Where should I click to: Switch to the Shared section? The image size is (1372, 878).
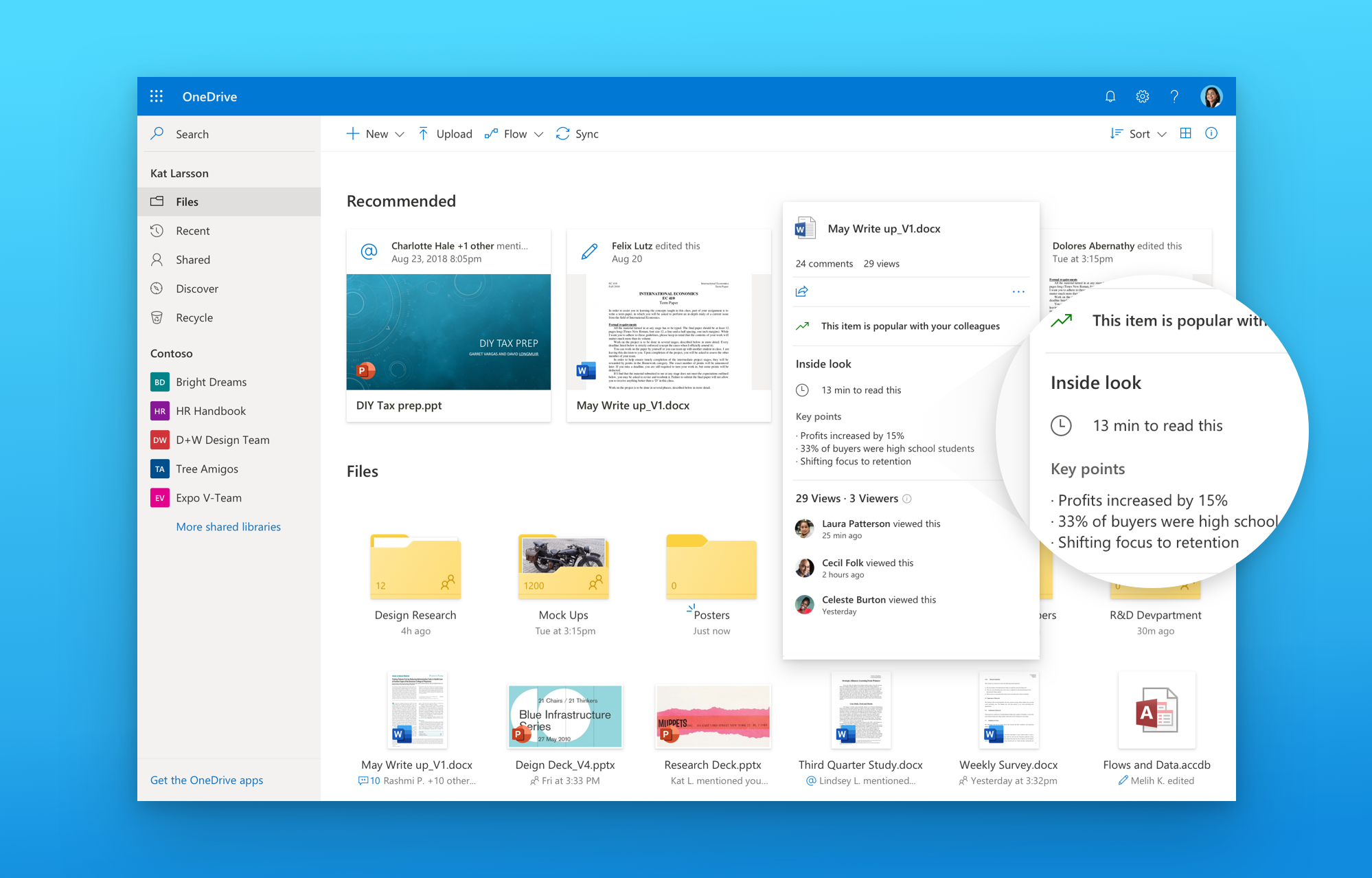pos(193,259)
